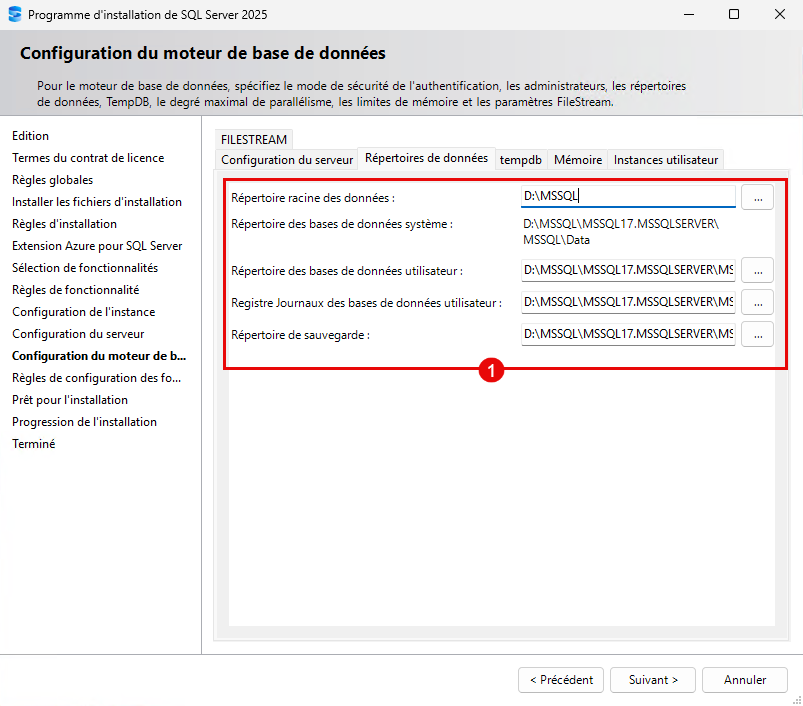Select Règles de configuration des fo... step

[x=96, y=378]
